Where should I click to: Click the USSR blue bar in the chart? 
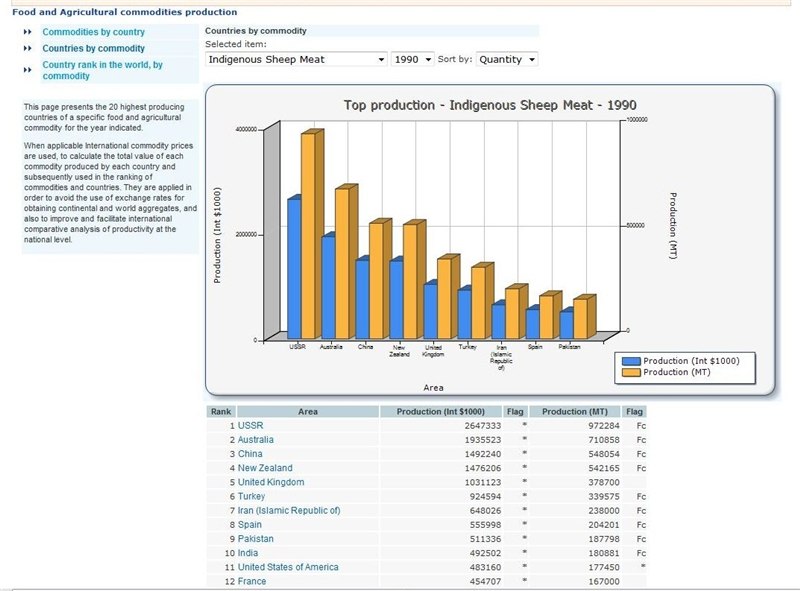[294, 268]
